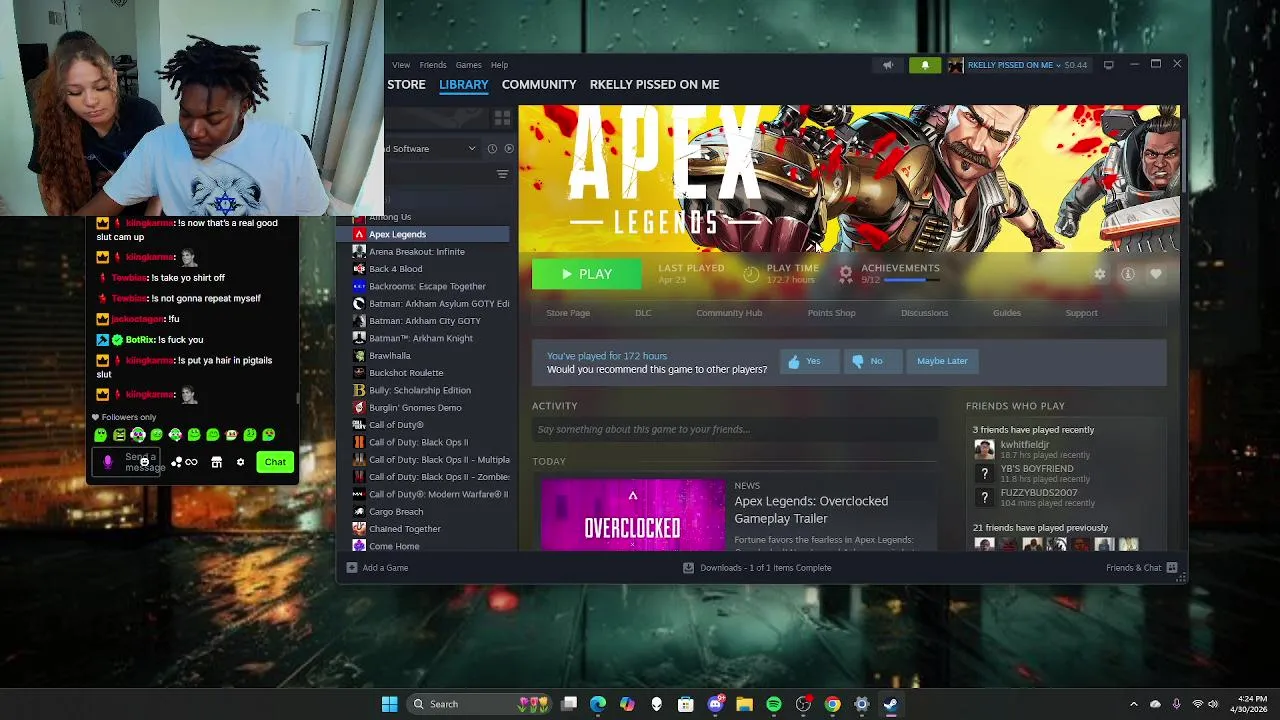Open the Support link
This screenshot has height=720, width=1280.
(1081, 313)
